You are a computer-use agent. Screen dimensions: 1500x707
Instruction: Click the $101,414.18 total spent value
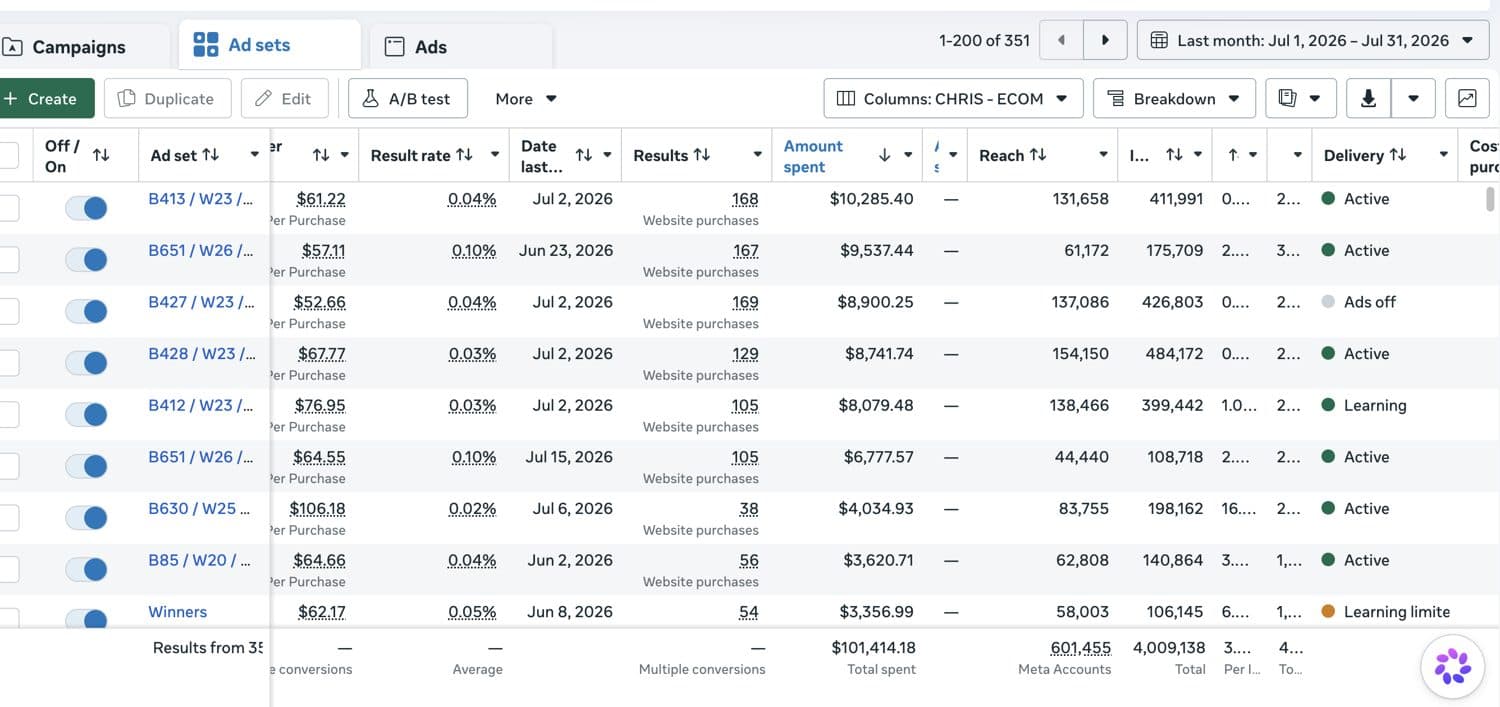873,648
